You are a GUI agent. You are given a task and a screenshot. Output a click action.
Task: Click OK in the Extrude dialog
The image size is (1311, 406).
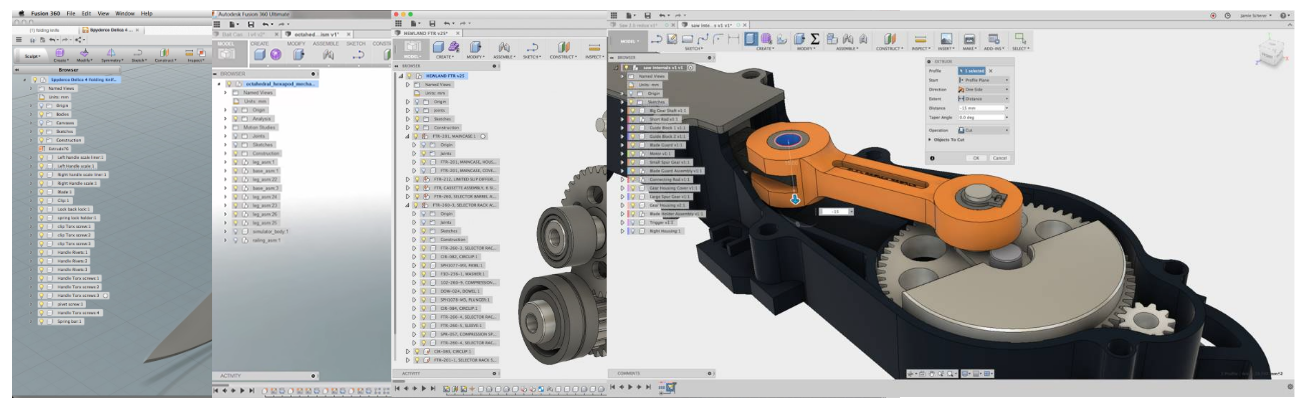[x=975, y=158]
